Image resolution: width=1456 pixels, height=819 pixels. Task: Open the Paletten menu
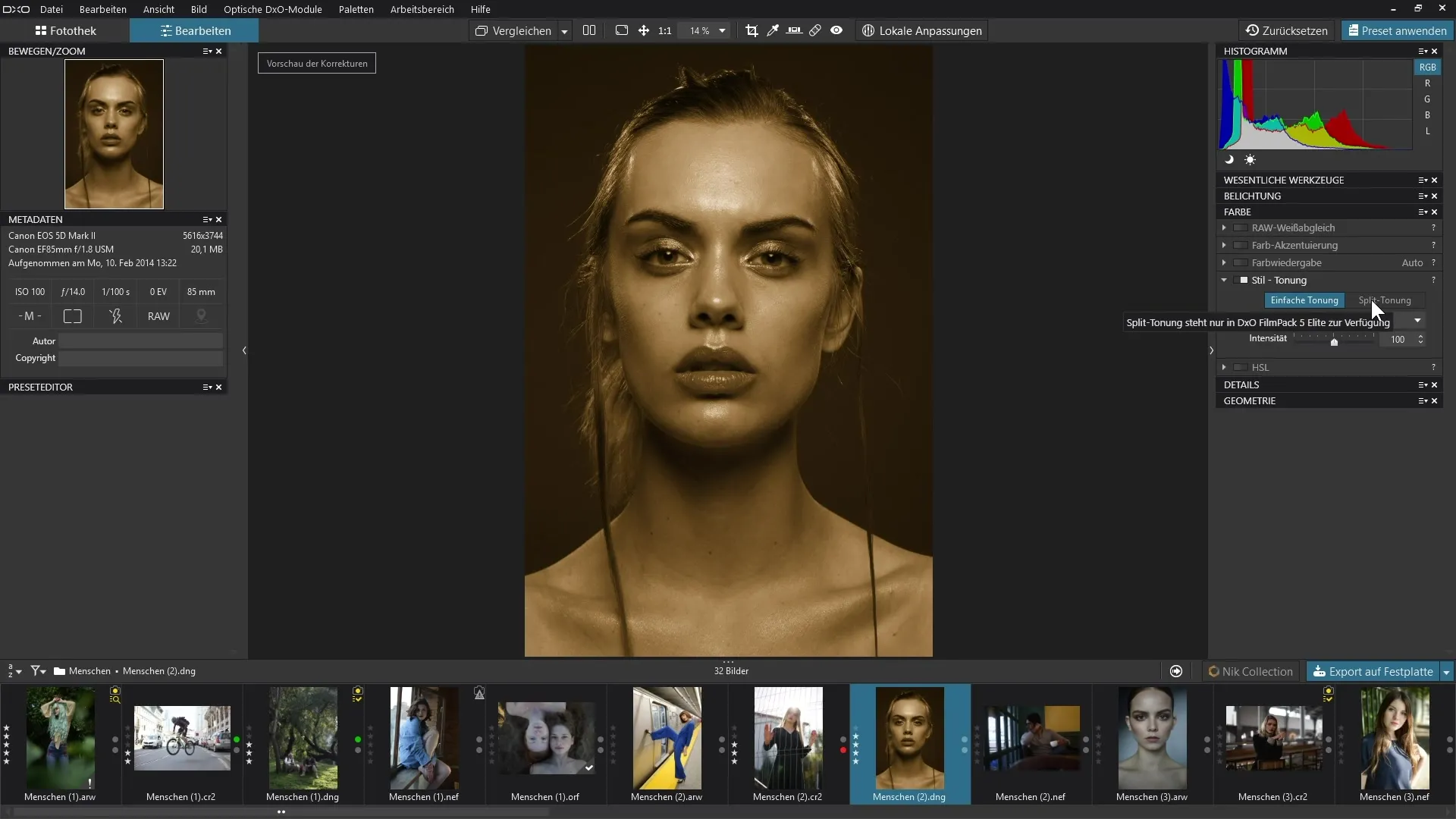point(356,9)
